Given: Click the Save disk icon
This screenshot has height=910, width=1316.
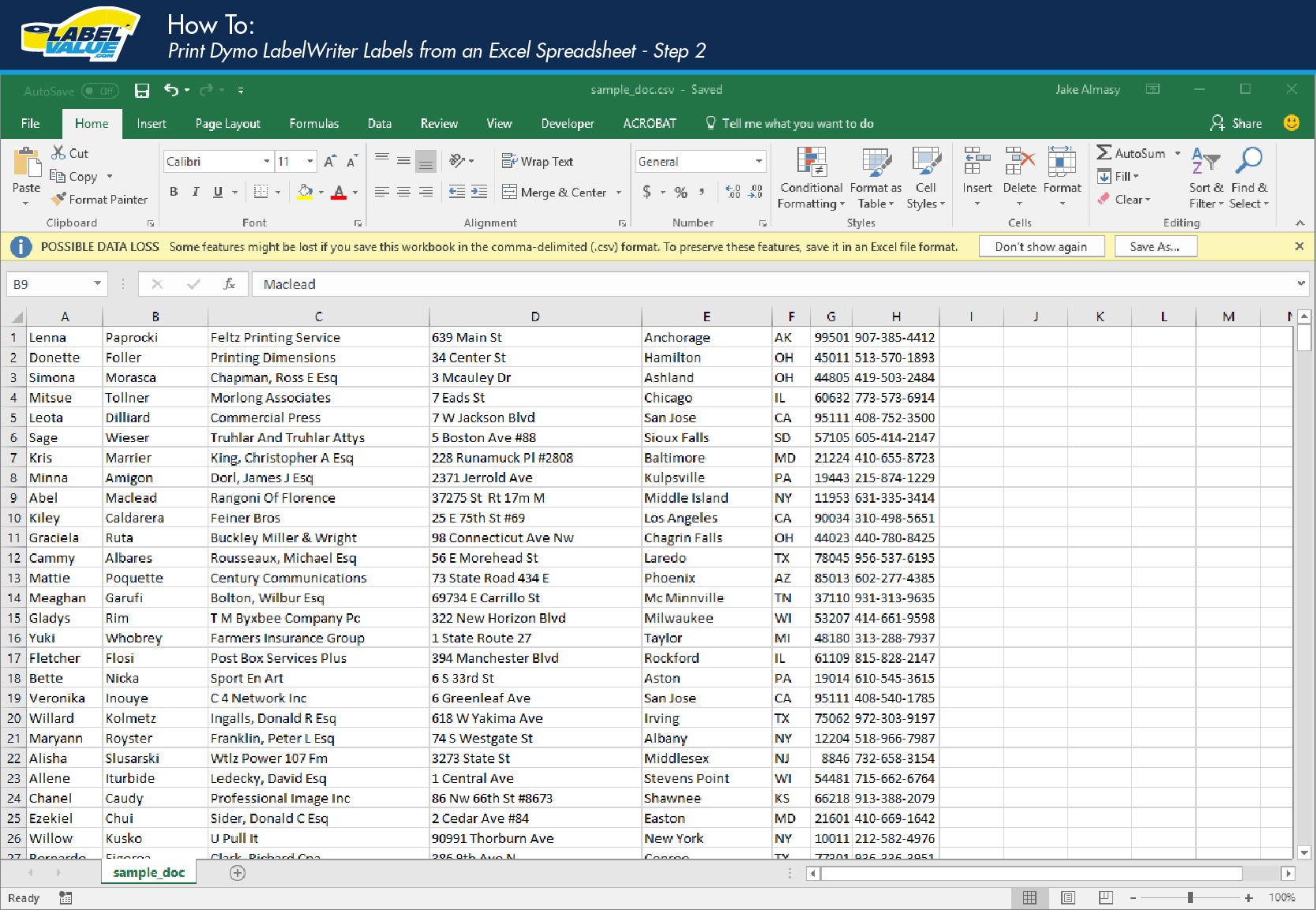Looking at the screenshot, I should point(142,91).
